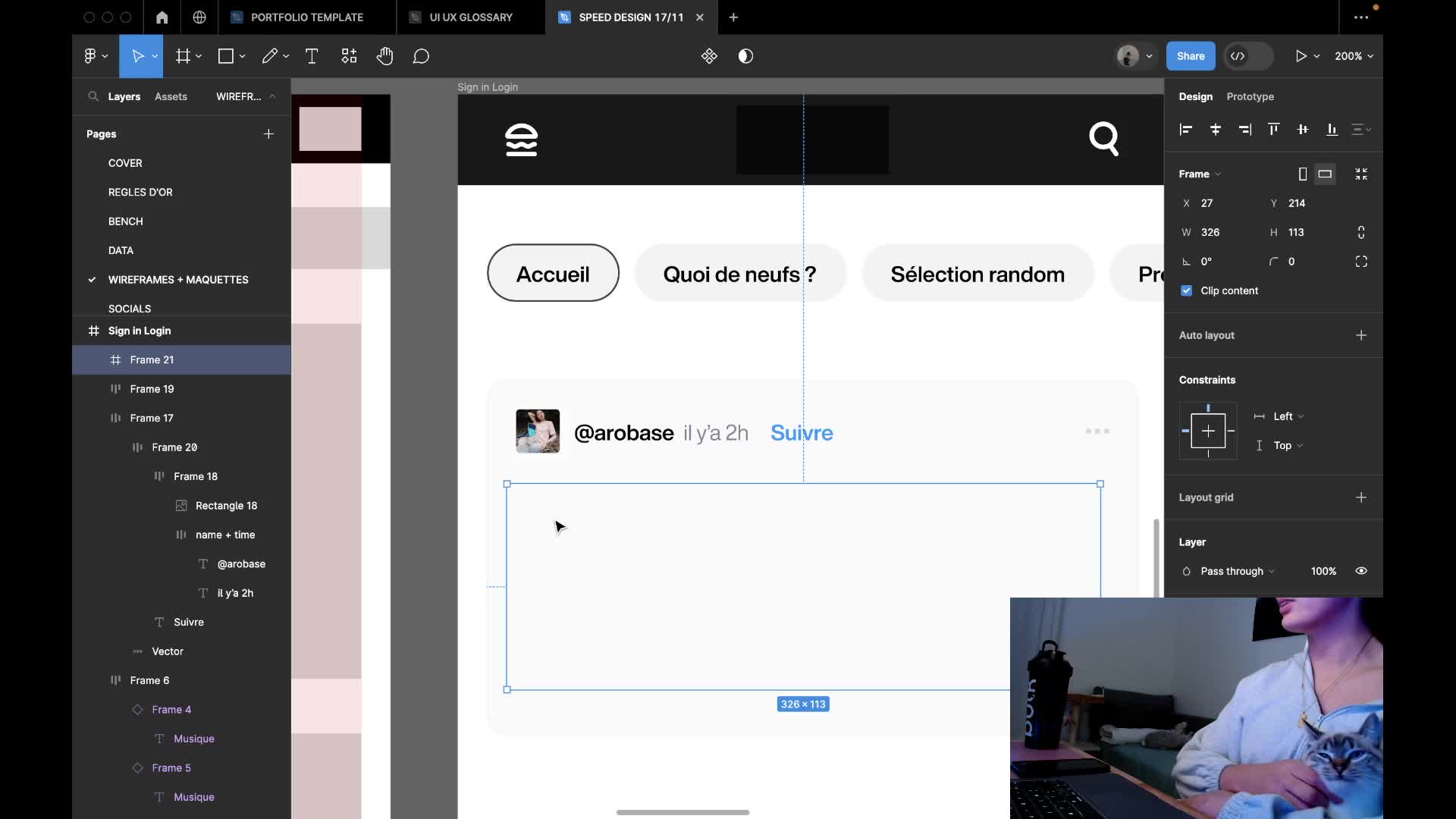Select the Rectangle shape tool
The width and height of the screenshot is (1456, 819).
[x=225, y=56]
